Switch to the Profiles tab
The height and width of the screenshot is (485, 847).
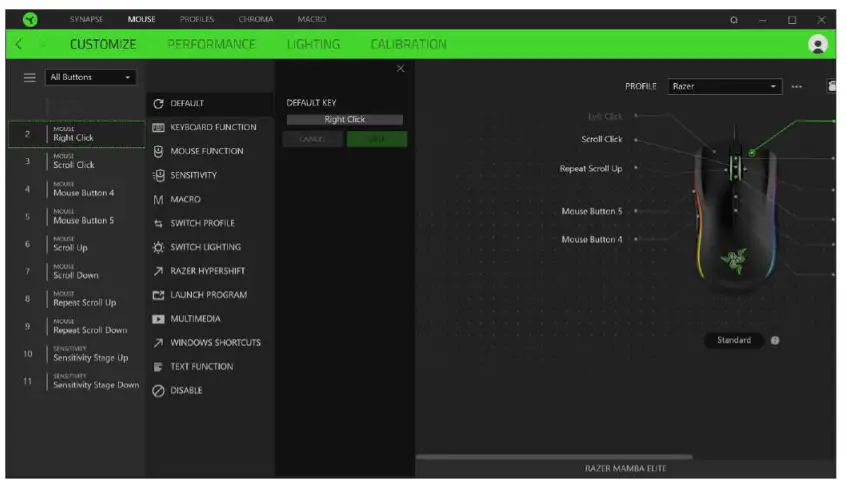click(x=197, y=19)
